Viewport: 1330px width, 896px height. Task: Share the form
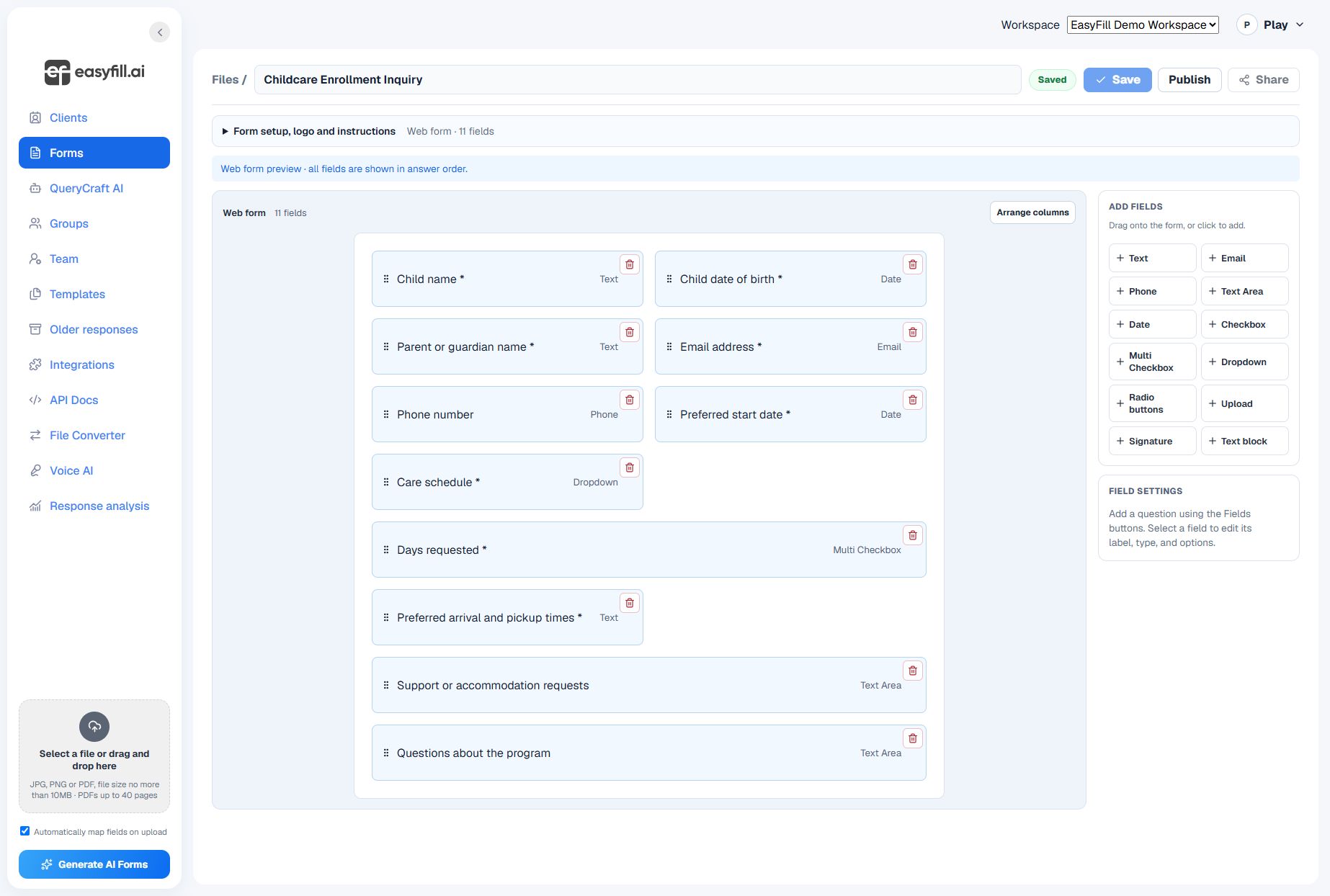click(x=1264, y=80)
